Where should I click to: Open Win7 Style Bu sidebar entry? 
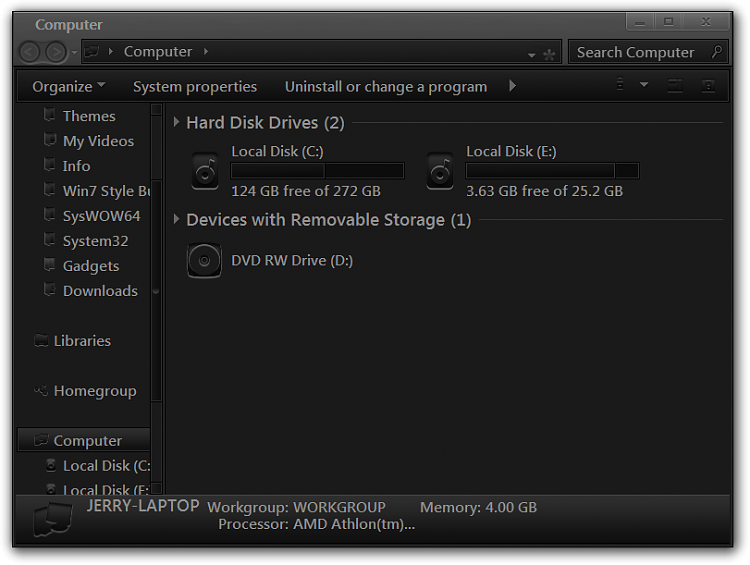coord(107,191)
